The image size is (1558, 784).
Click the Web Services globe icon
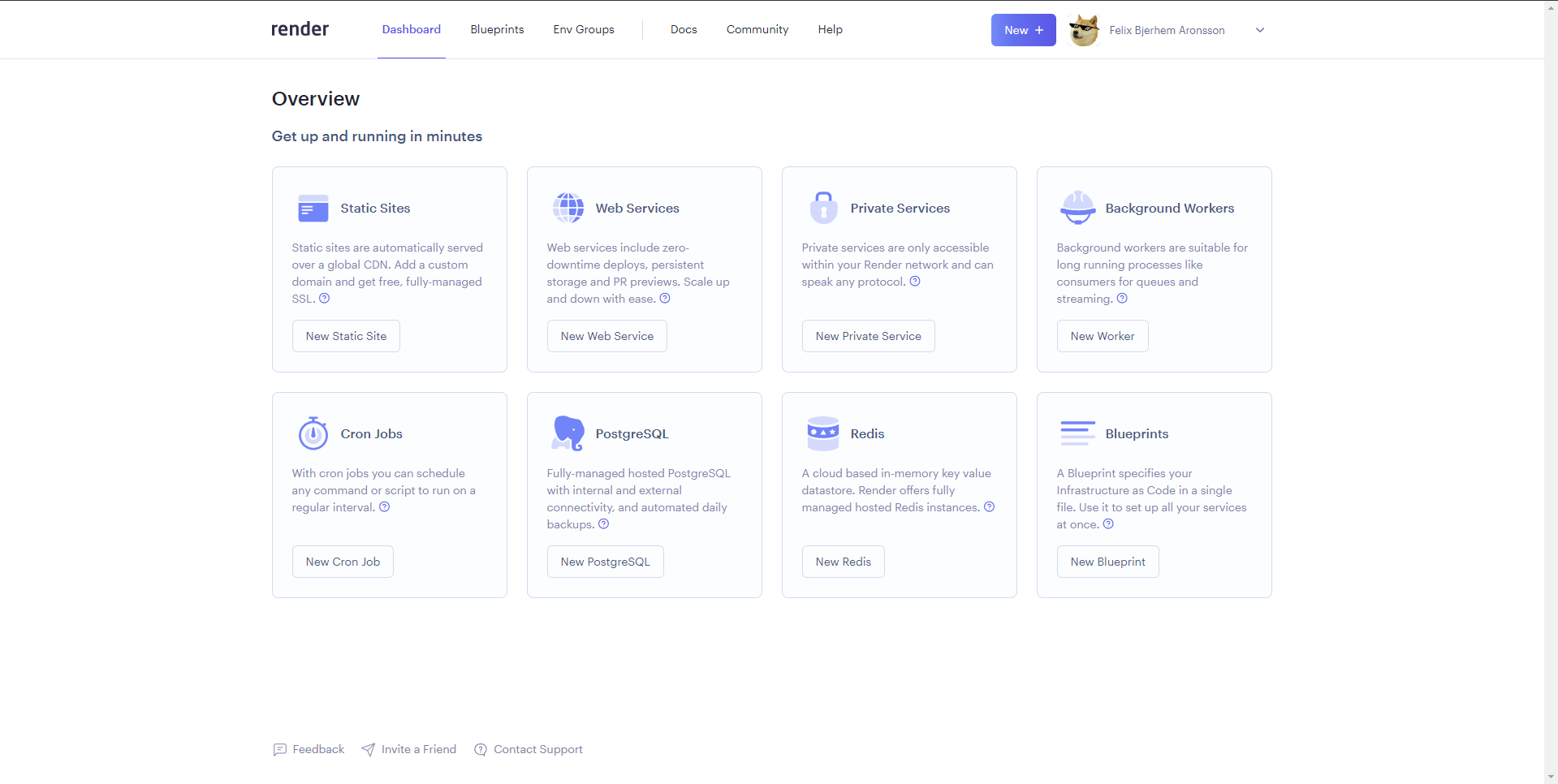568,208
